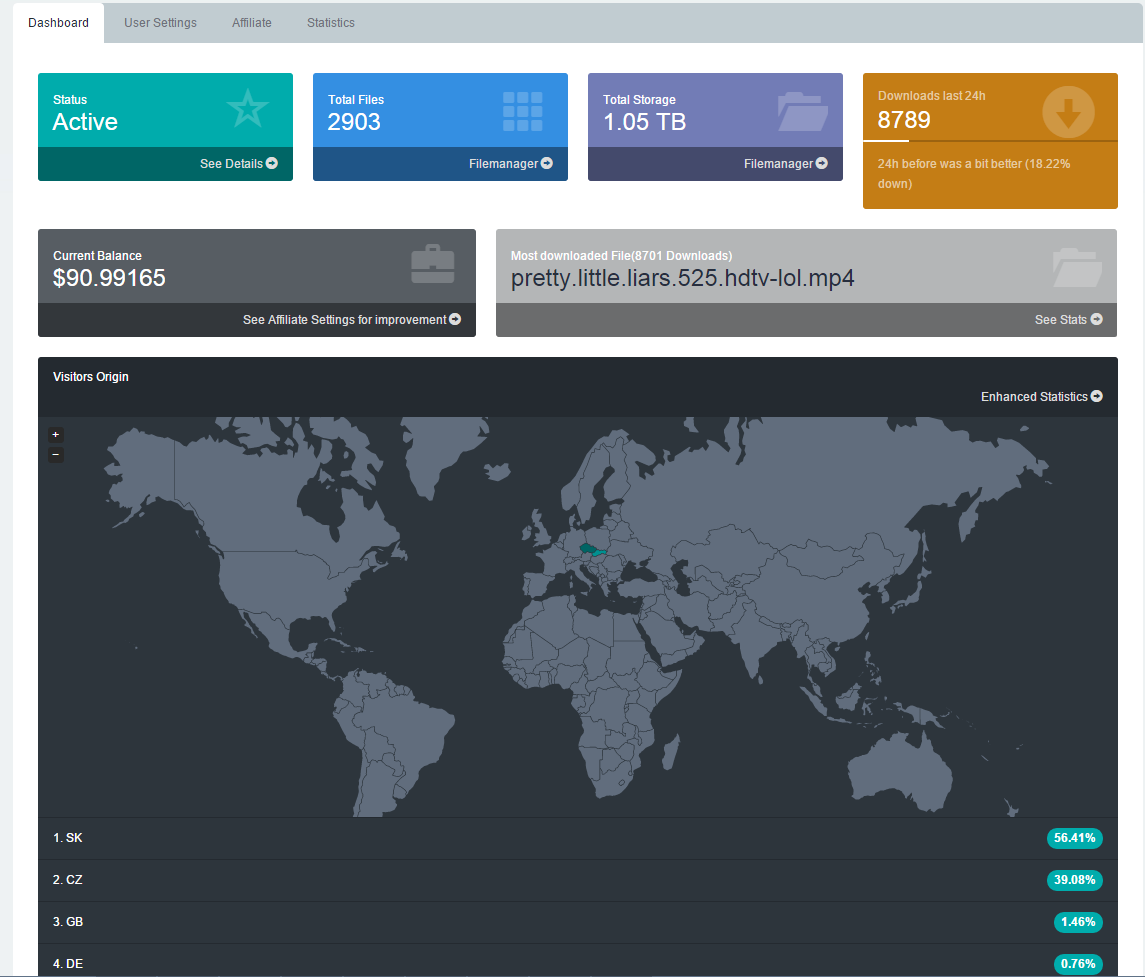This screenshot has width=1145, height=977.
Task: Click See Stats for most downloaded file
Action: 1068,320
